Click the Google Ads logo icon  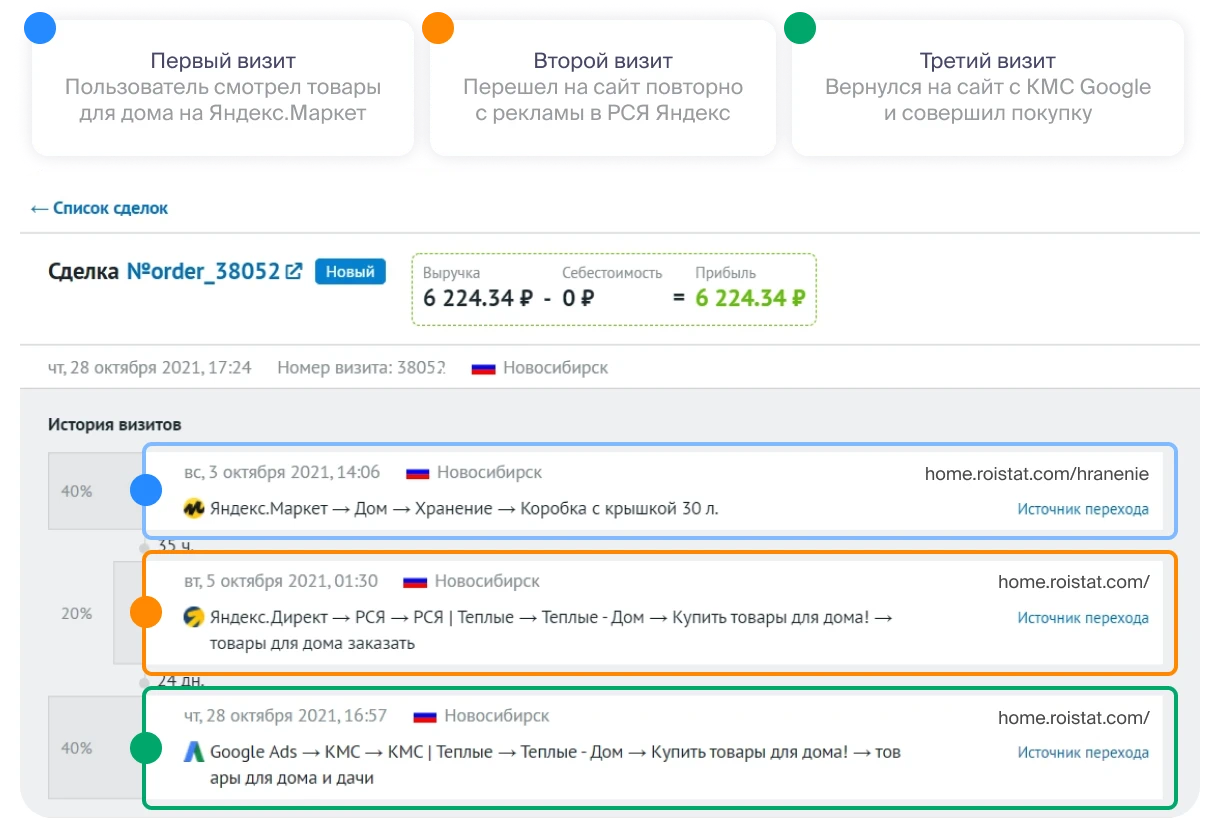pos(194,752)
